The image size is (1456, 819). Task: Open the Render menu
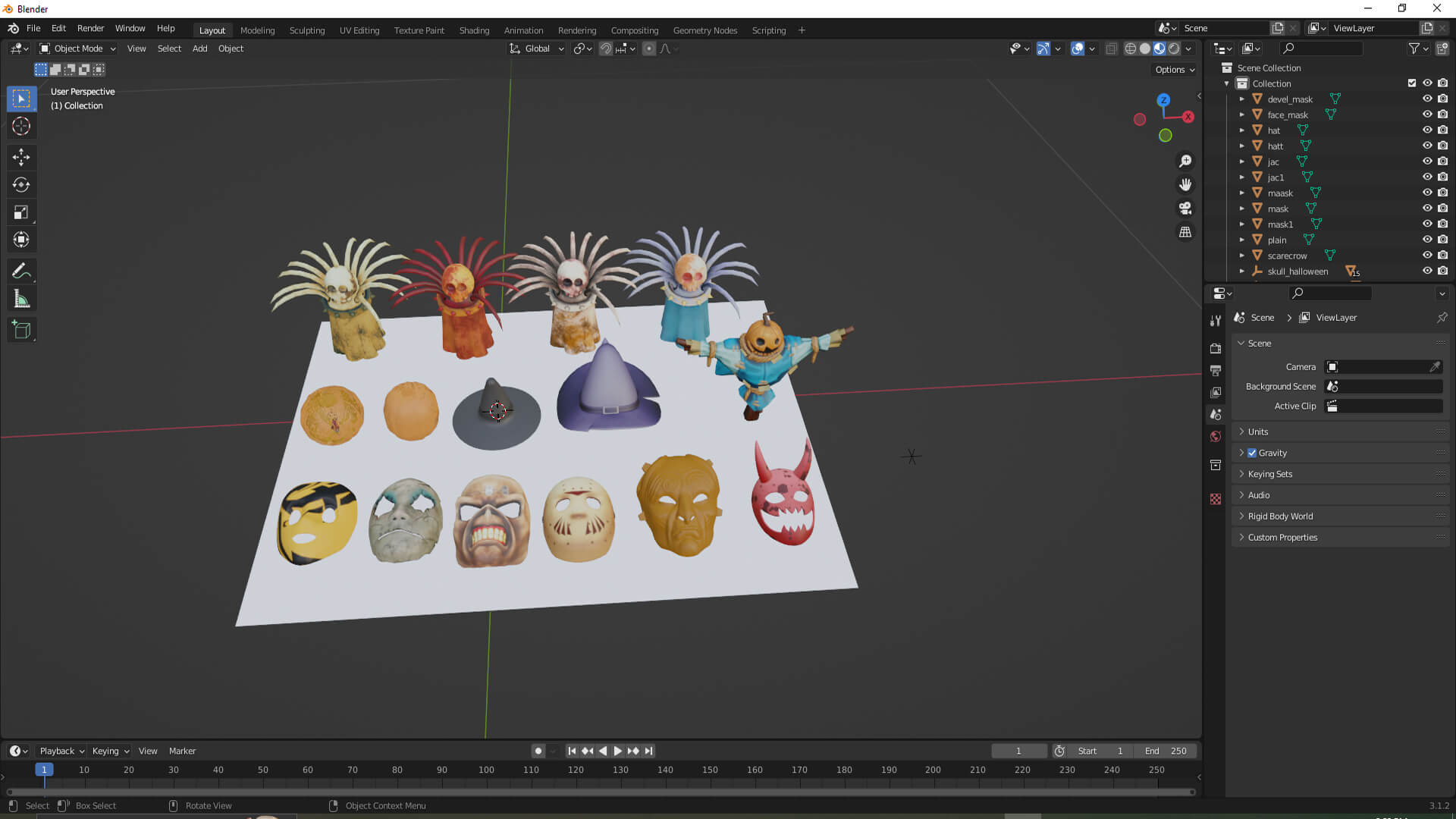(x=90, y=28)
